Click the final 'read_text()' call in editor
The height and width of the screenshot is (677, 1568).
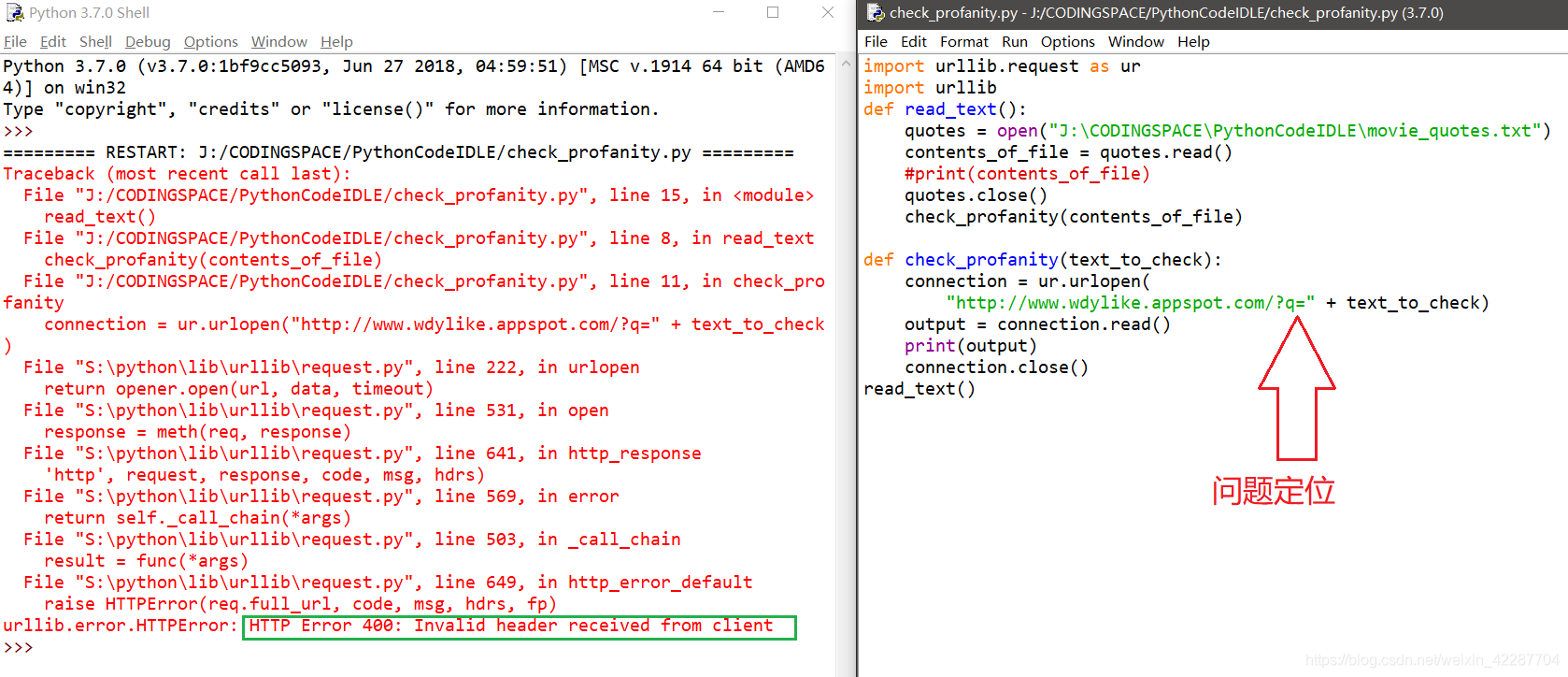(919, 389)
